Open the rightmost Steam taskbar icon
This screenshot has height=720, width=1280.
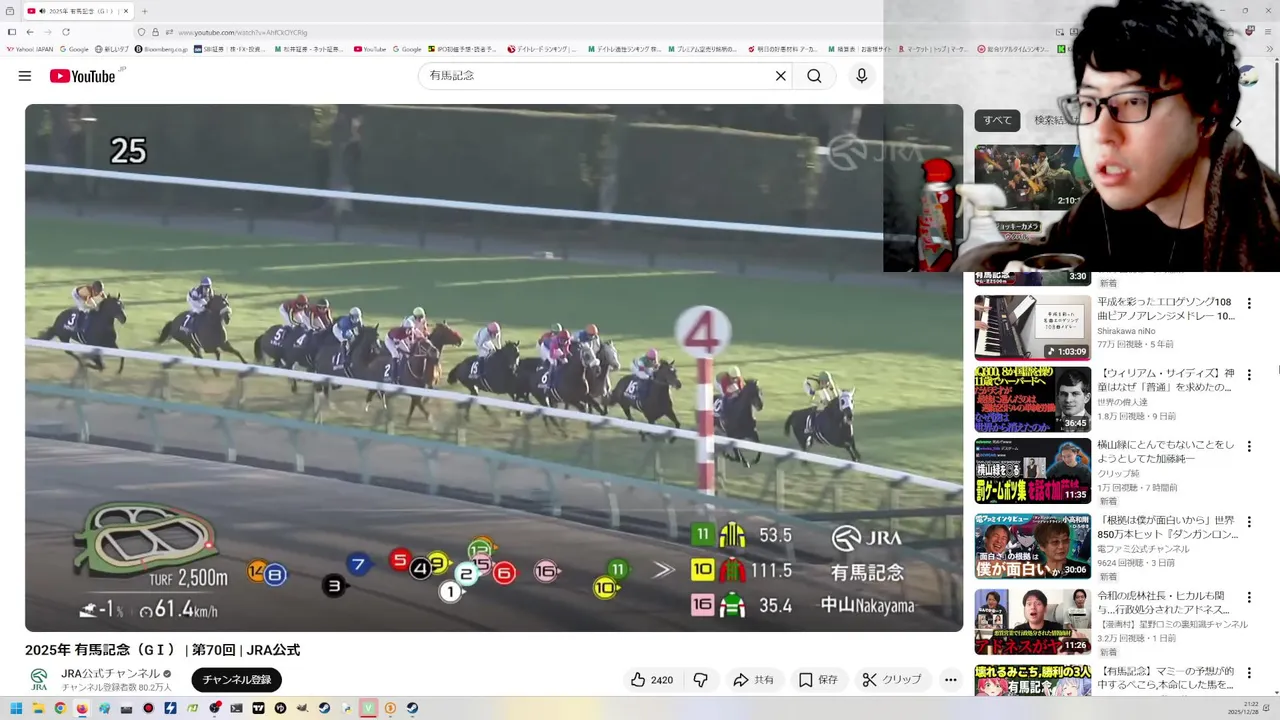[x=412, y=708]
